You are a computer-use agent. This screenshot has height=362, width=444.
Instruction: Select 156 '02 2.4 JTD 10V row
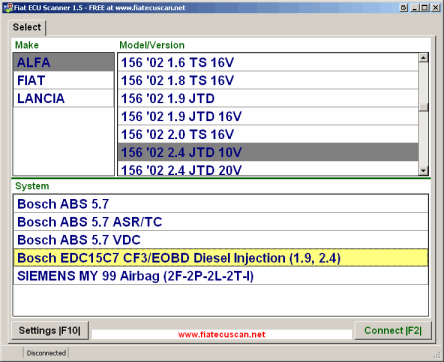click(x=268, y=152)
